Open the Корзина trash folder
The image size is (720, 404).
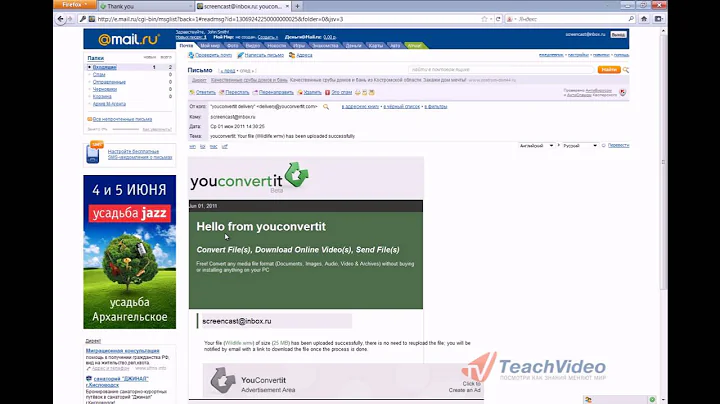coord(102,96)
